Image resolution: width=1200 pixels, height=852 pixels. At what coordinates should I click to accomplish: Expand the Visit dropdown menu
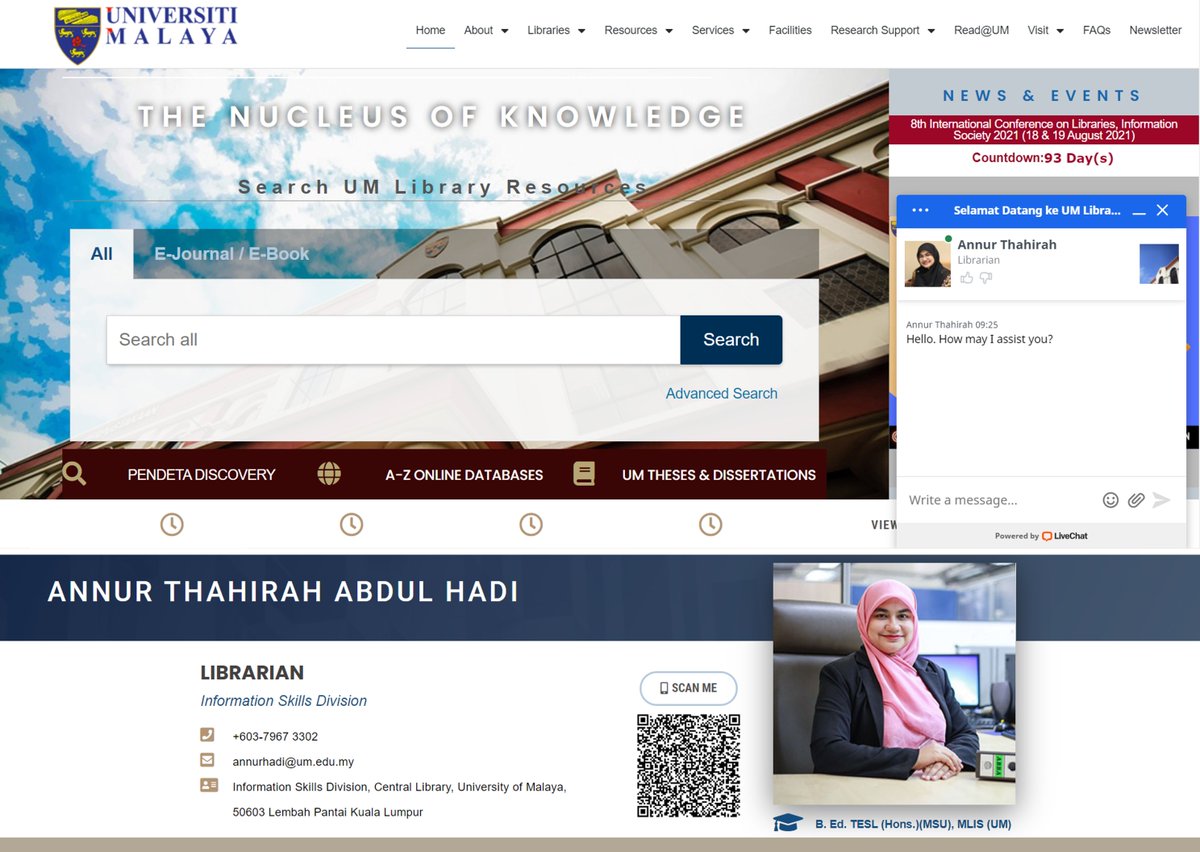pos(1045,30)
